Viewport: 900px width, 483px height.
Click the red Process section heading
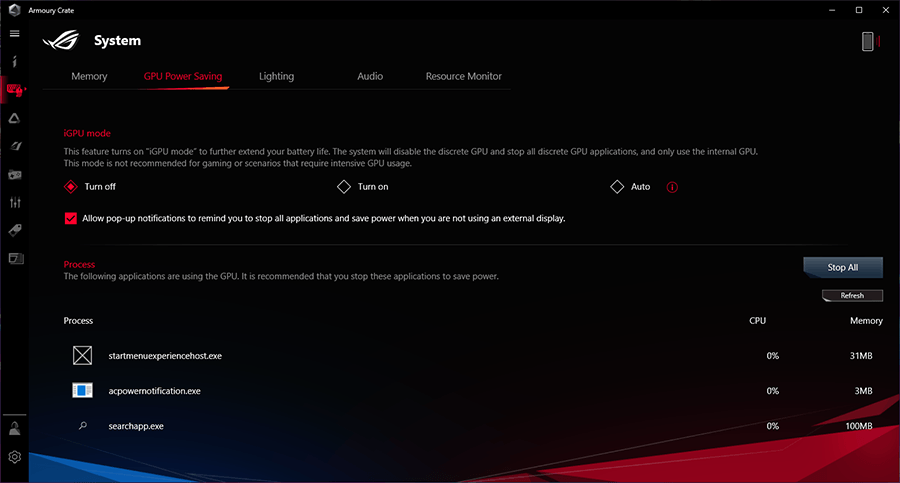(79, 265)
